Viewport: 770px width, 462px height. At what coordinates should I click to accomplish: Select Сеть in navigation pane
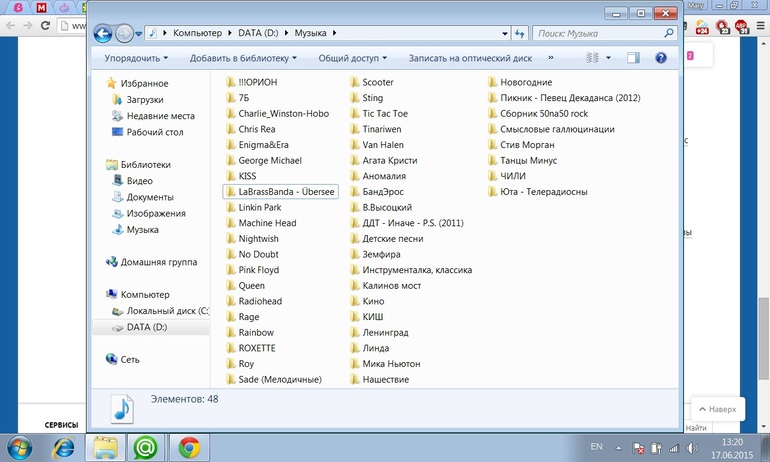coord(130,359)
